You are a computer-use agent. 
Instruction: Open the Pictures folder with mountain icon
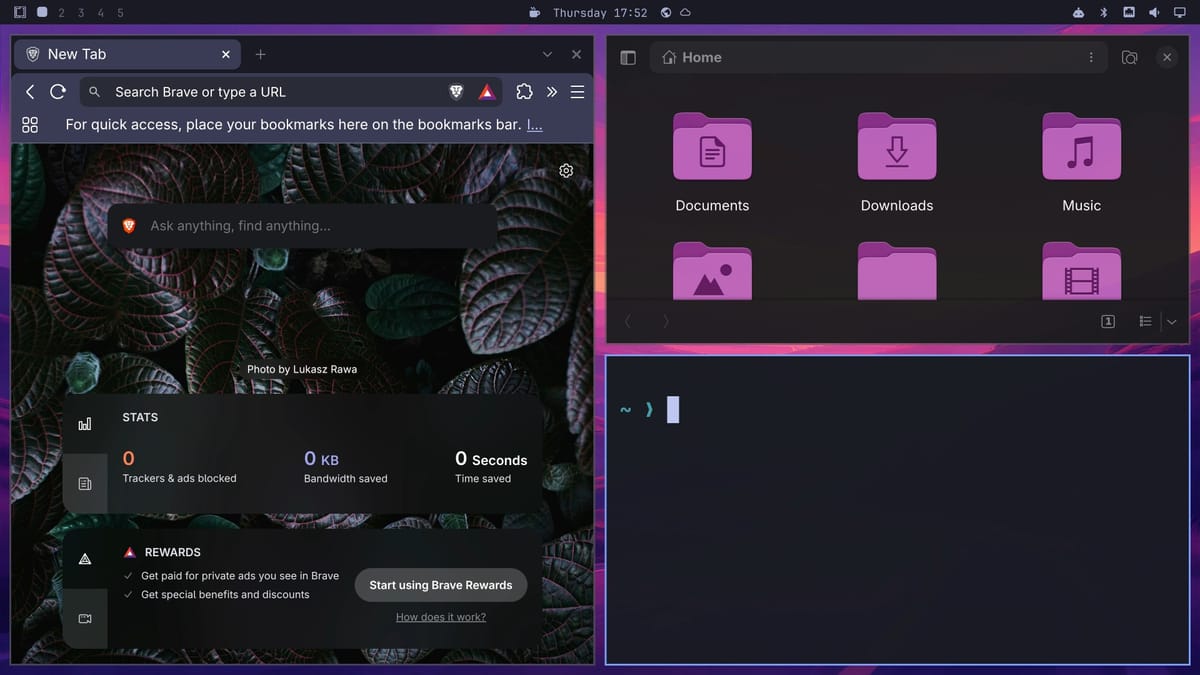[x=712, y=270]
